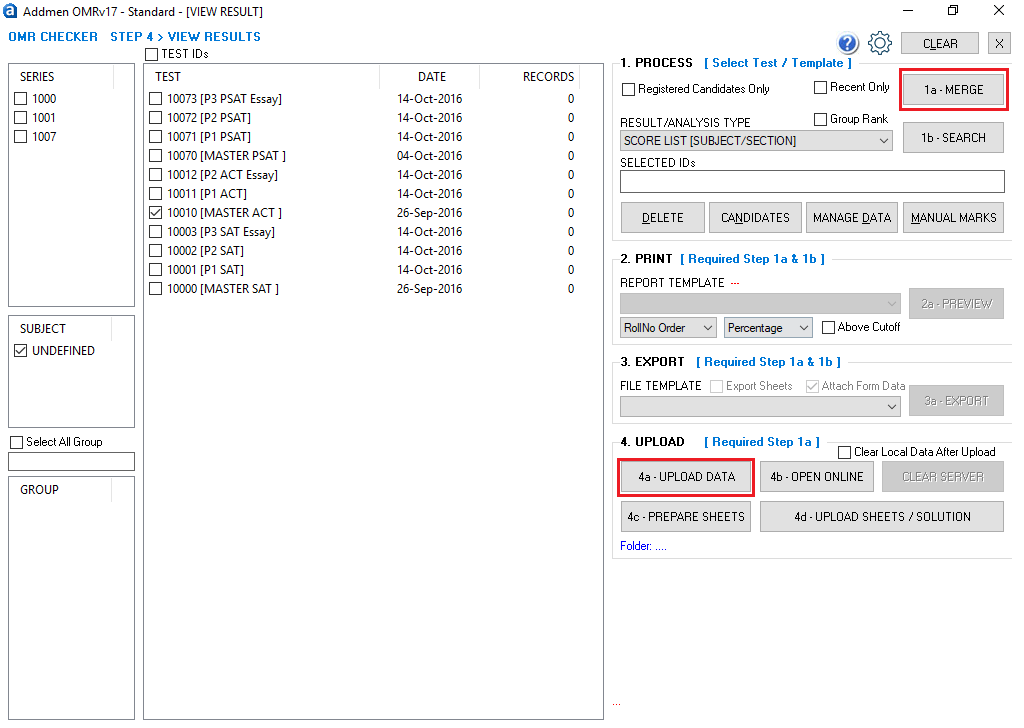The width and height of the screenshot is (1024, 728).
Task: Open the help question mark icon
Action: coord(847,43)
